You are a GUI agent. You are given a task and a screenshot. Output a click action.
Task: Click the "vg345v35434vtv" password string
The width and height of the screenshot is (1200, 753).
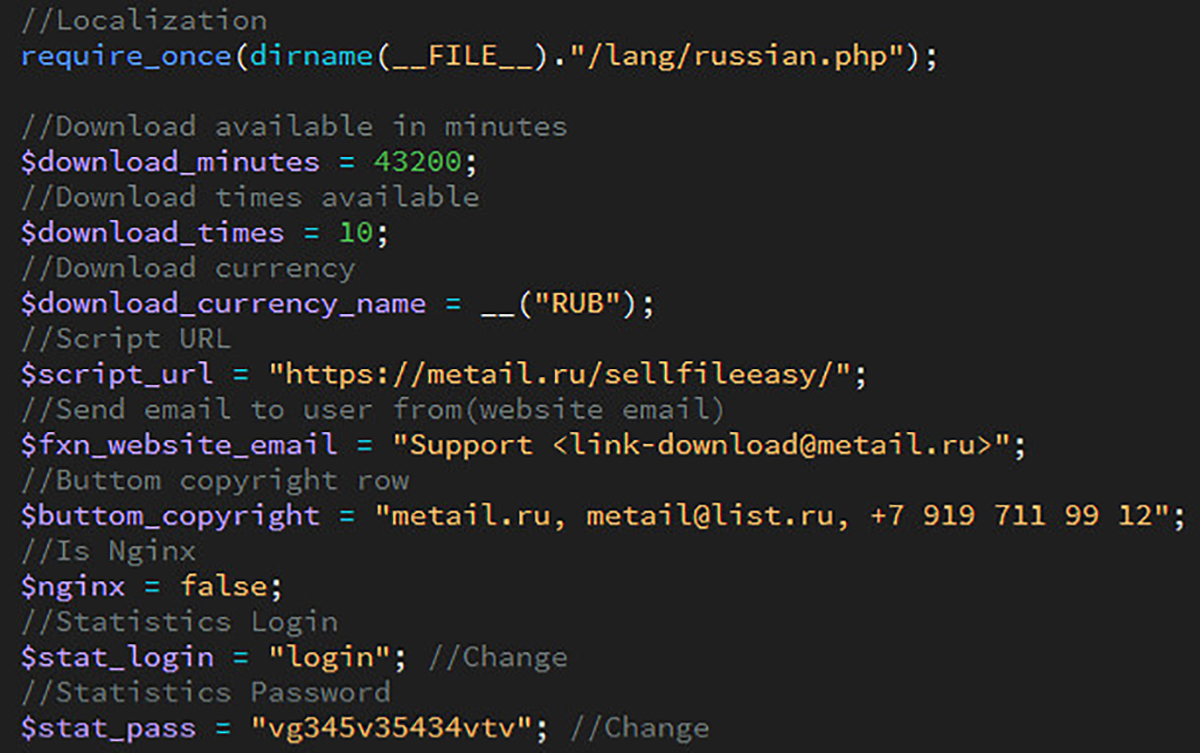pos(401,729)
